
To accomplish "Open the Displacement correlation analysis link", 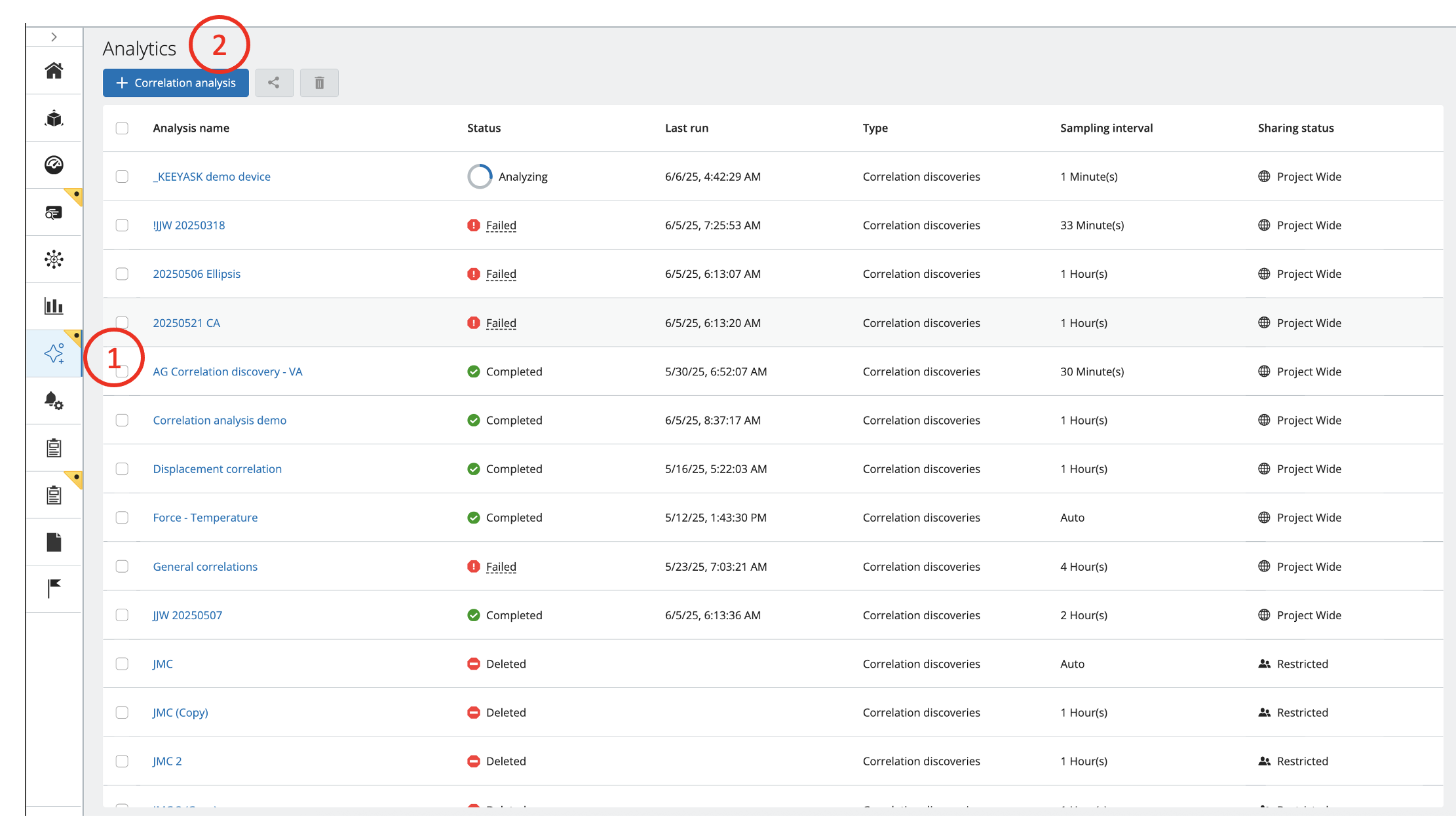I will click(217, 469).
